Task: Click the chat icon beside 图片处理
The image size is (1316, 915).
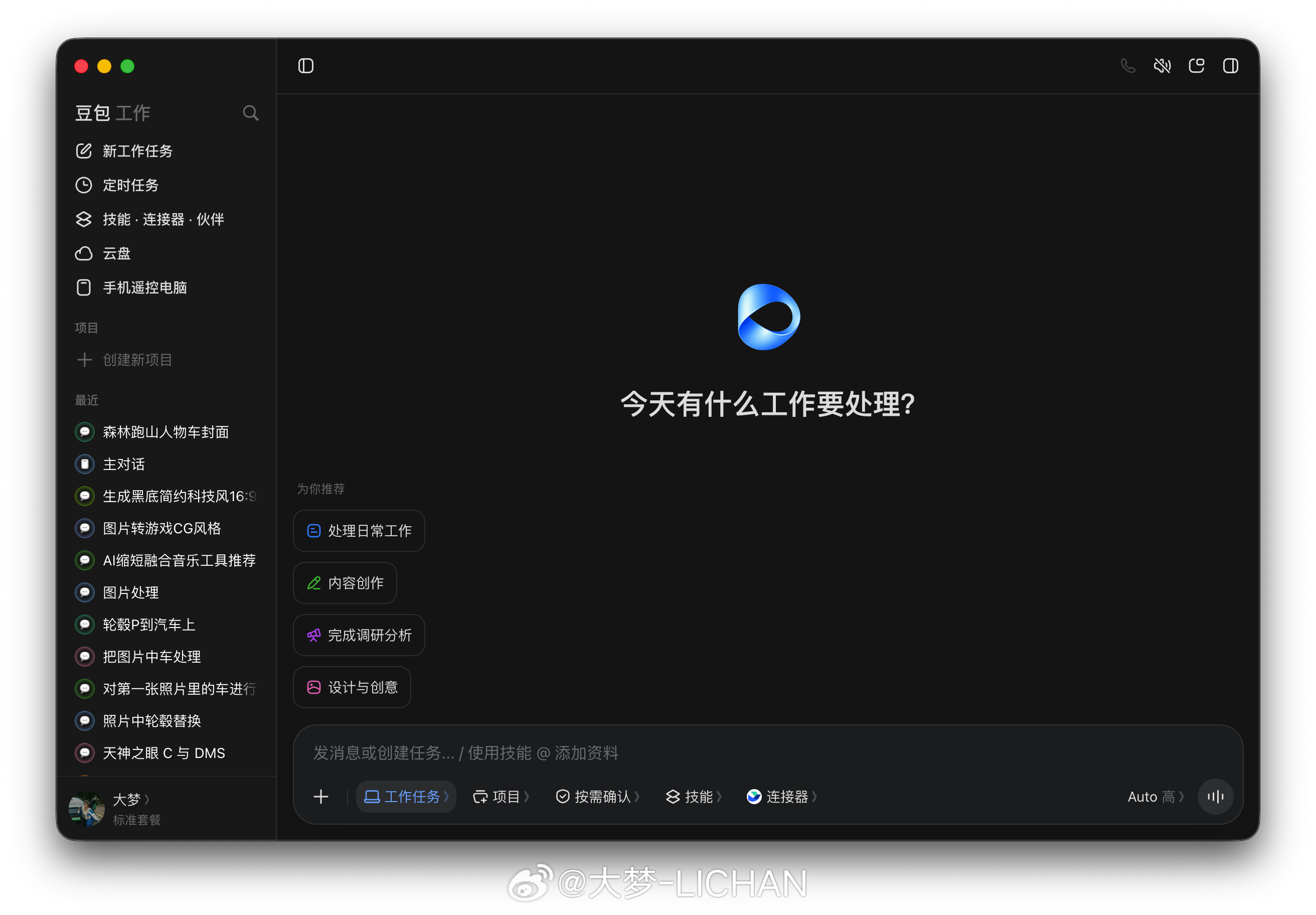Action: [x=85, y=592]
